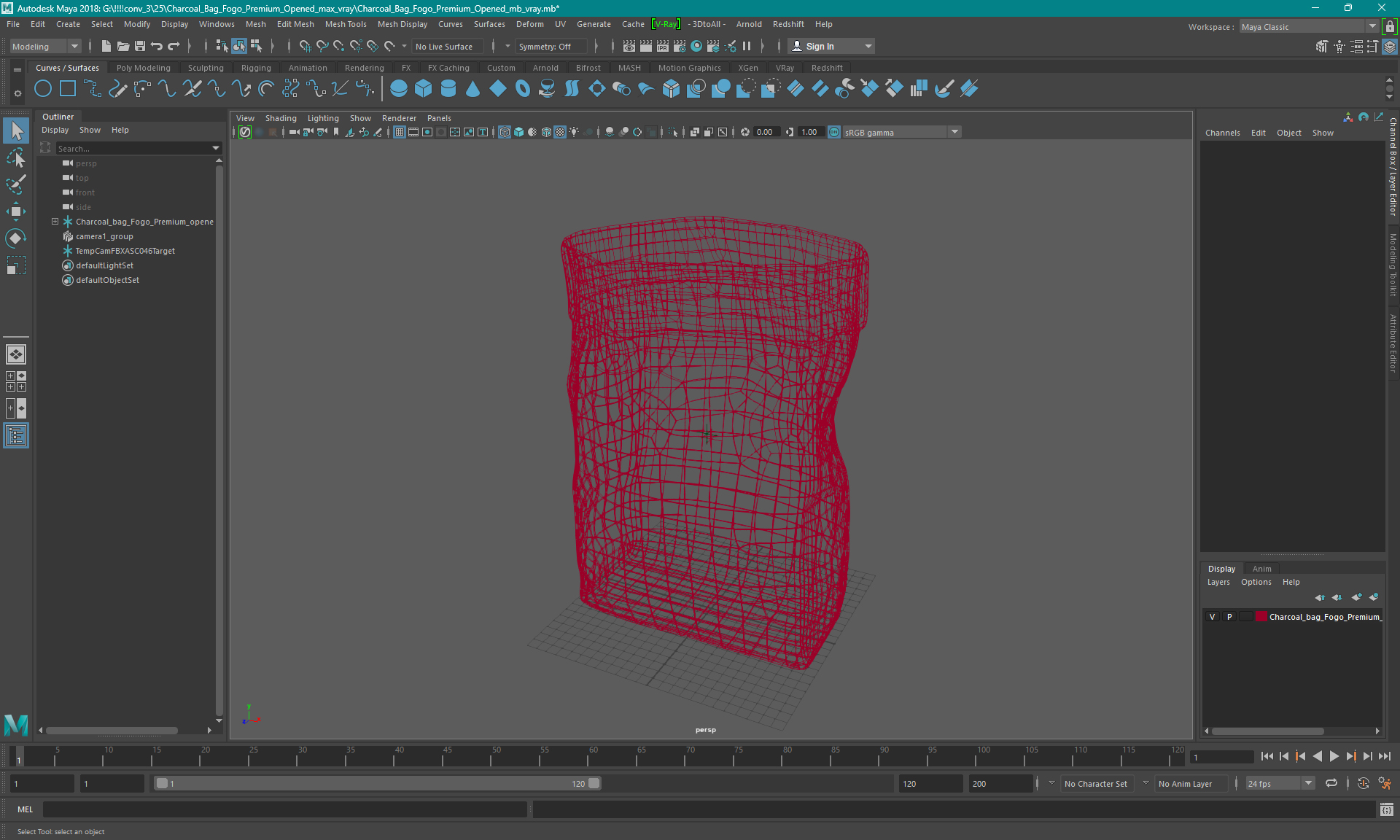Viewport: 1400px width, 840px height.
Task: Click the Sign In button
Action: coord(820,46)
